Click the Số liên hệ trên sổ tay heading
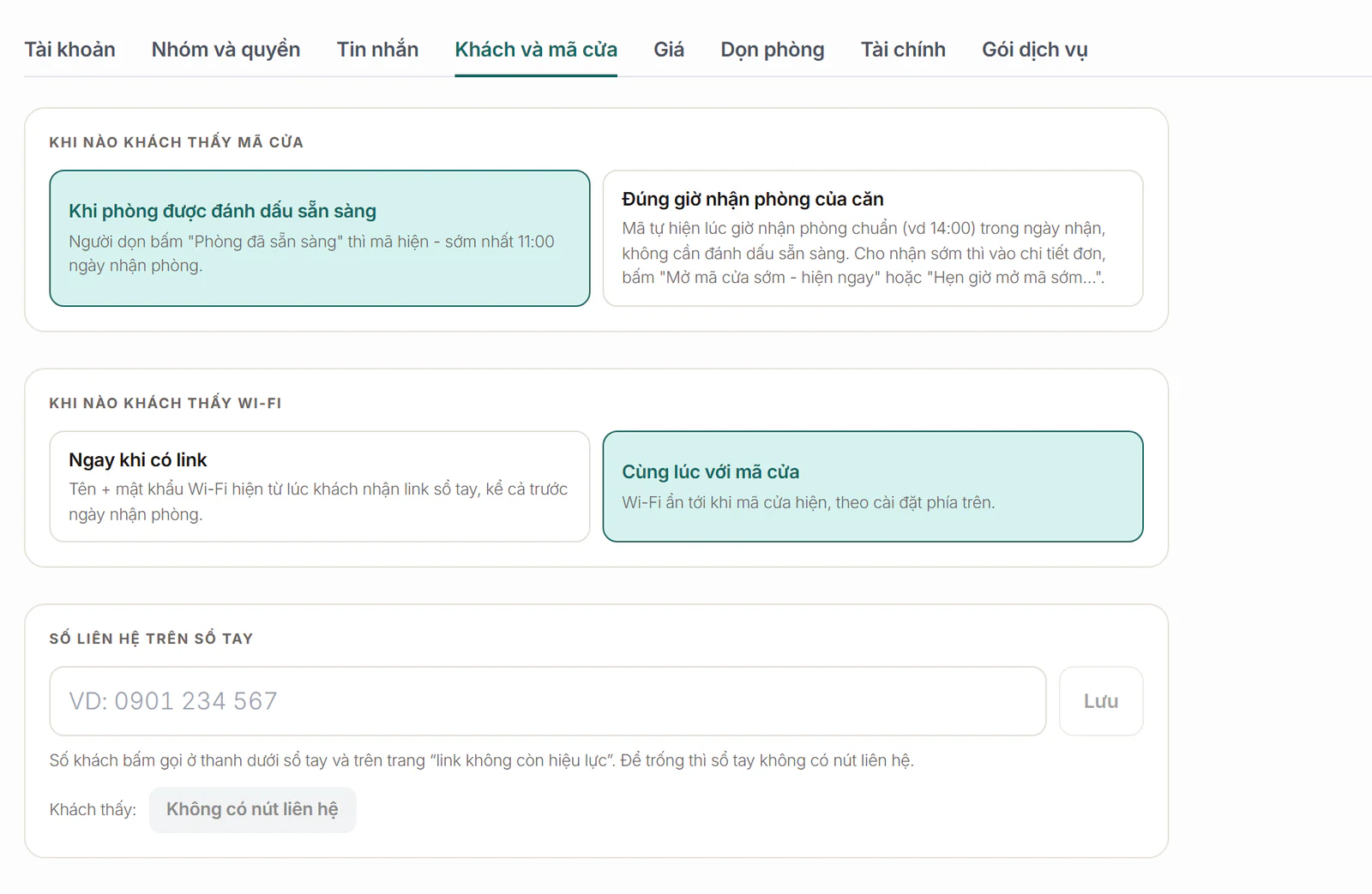The width and height of the screenshot is (1372, 894). click(151, 639)
